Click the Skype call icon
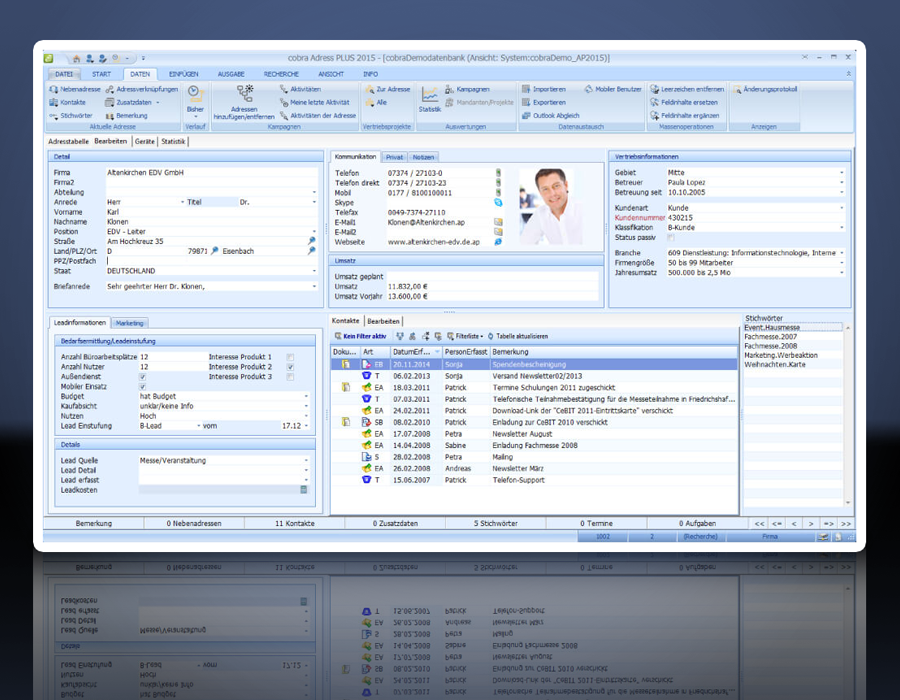900x700 pixels. (x=498, y=203)
